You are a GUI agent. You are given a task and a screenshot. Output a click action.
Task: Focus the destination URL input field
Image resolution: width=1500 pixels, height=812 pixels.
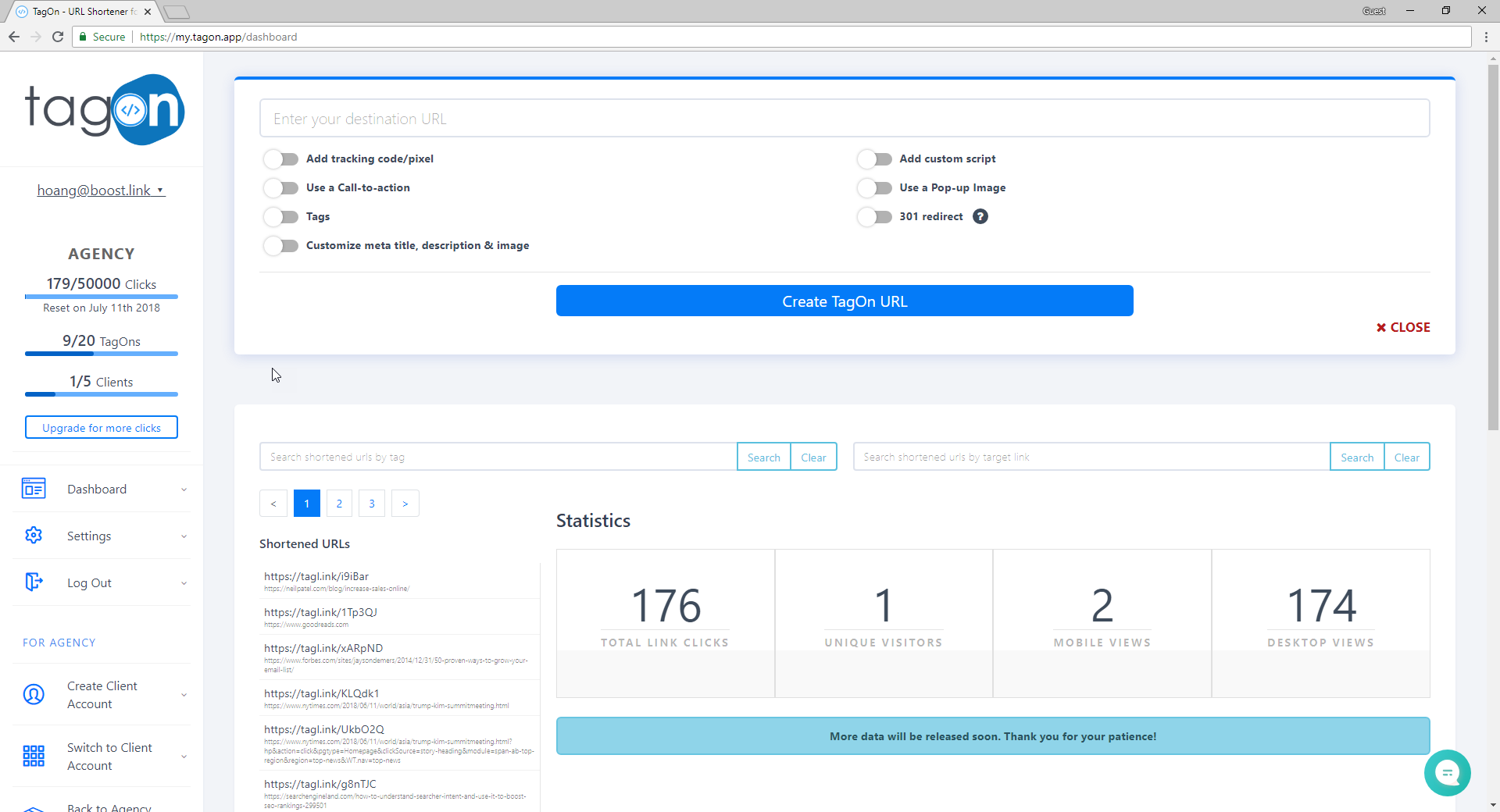click(845, 118)
